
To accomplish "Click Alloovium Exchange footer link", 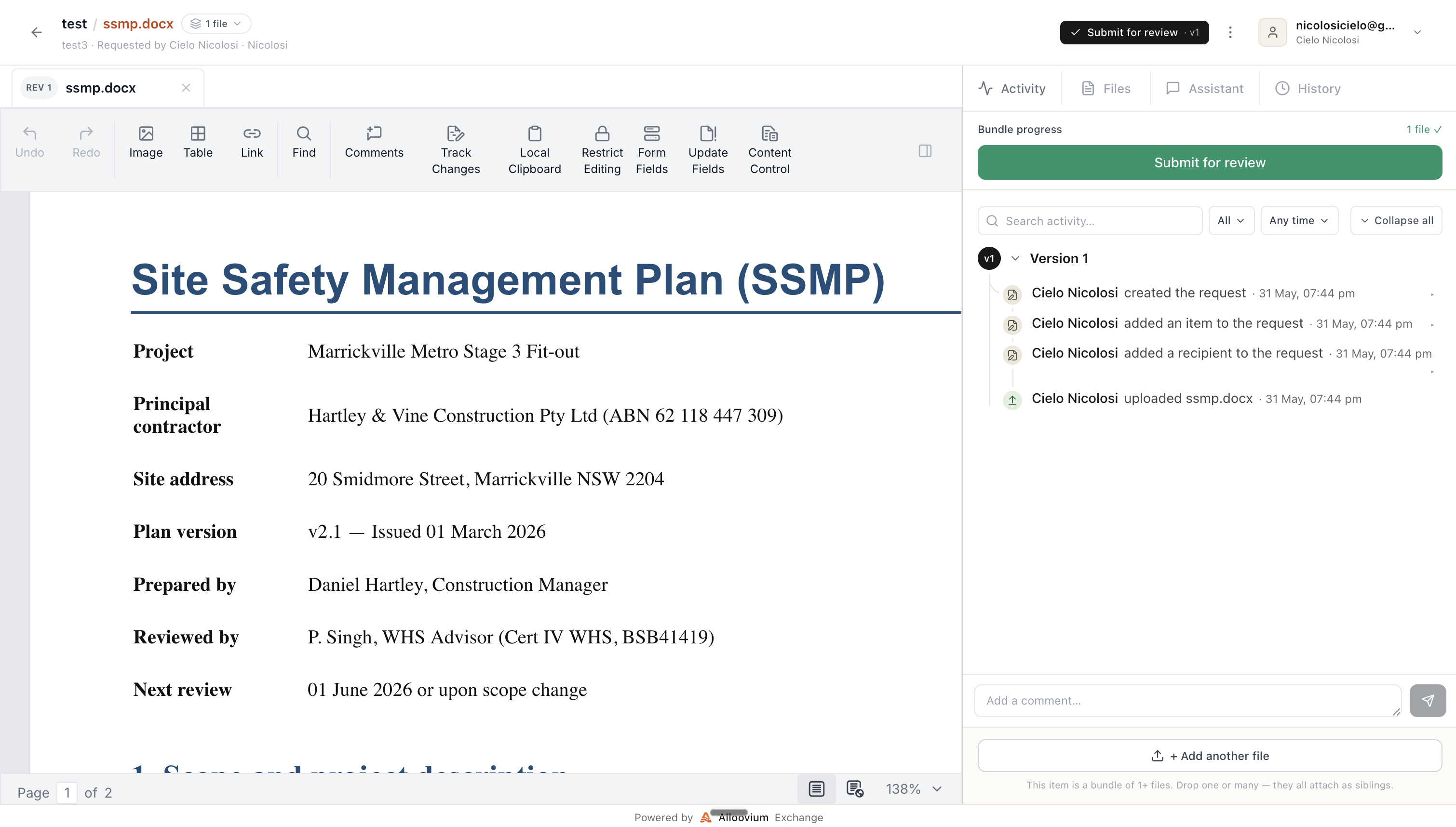I will 762,817.
